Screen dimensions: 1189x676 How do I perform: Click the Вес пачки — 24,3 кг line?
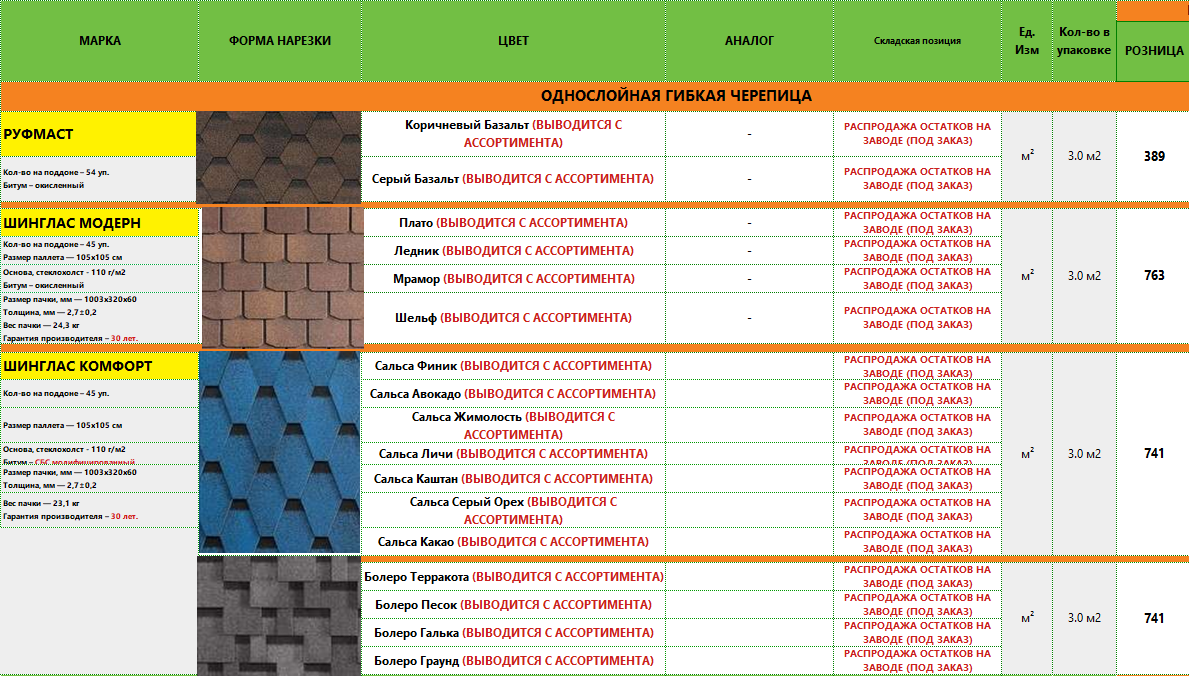(x=41, y=325)
